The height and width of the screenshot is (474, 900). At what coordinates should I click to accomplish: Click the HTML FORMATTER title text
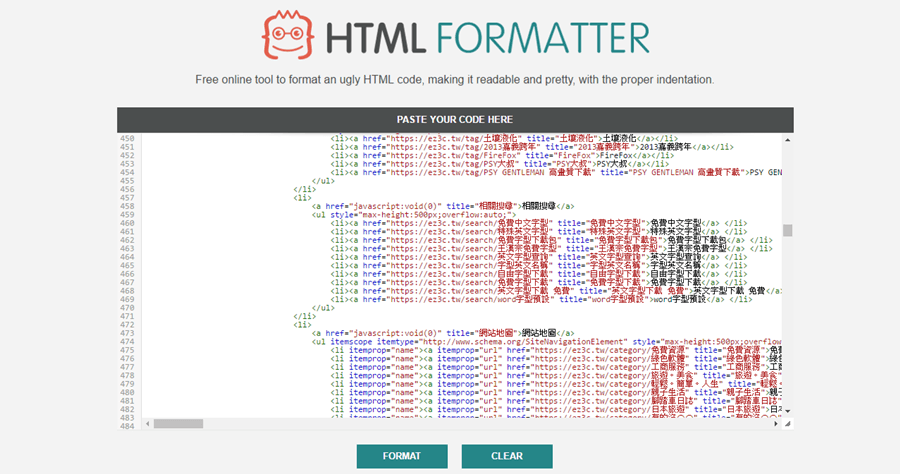(488, 38)
